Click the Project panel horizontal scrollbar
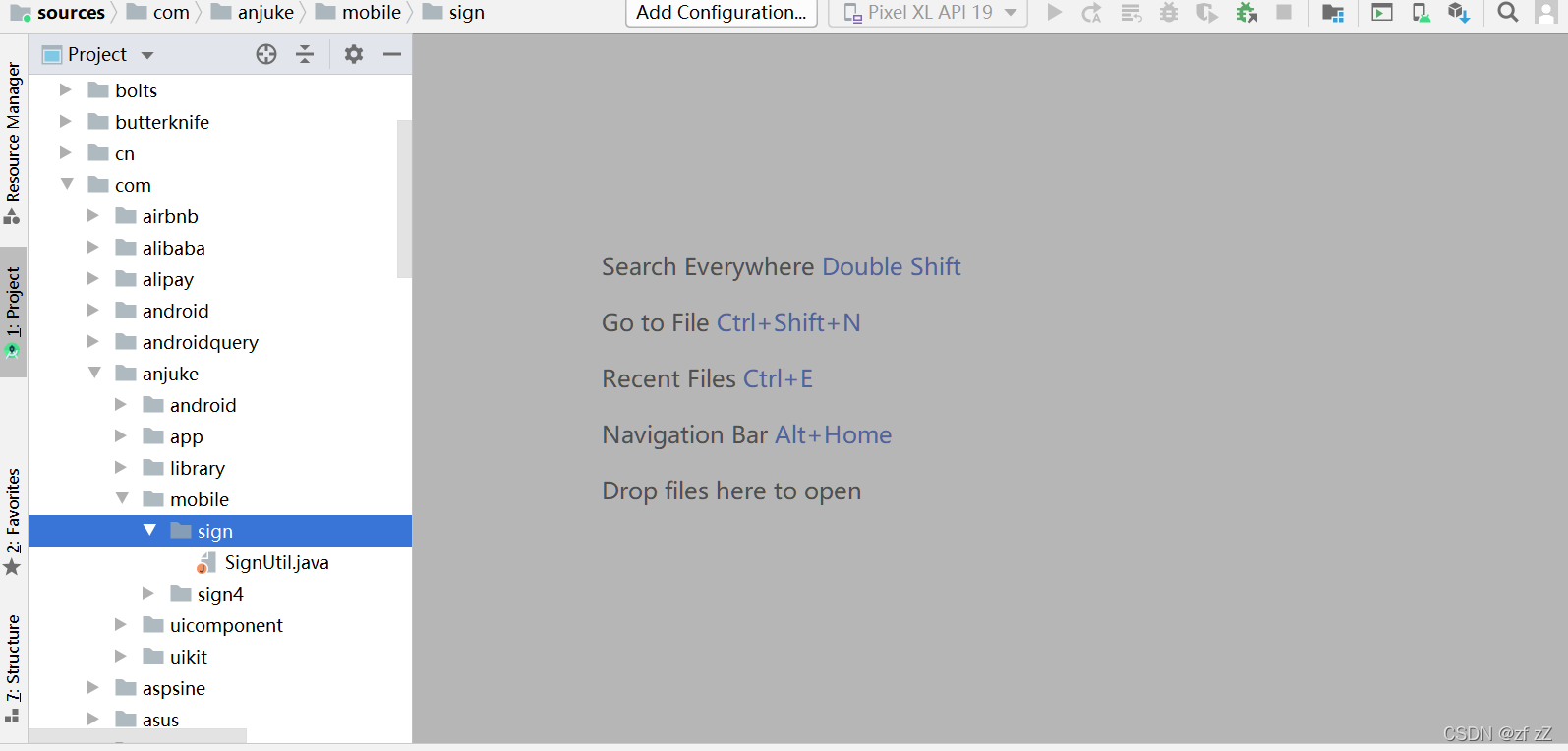The image size is (1568, 751). tap(138, 735)
